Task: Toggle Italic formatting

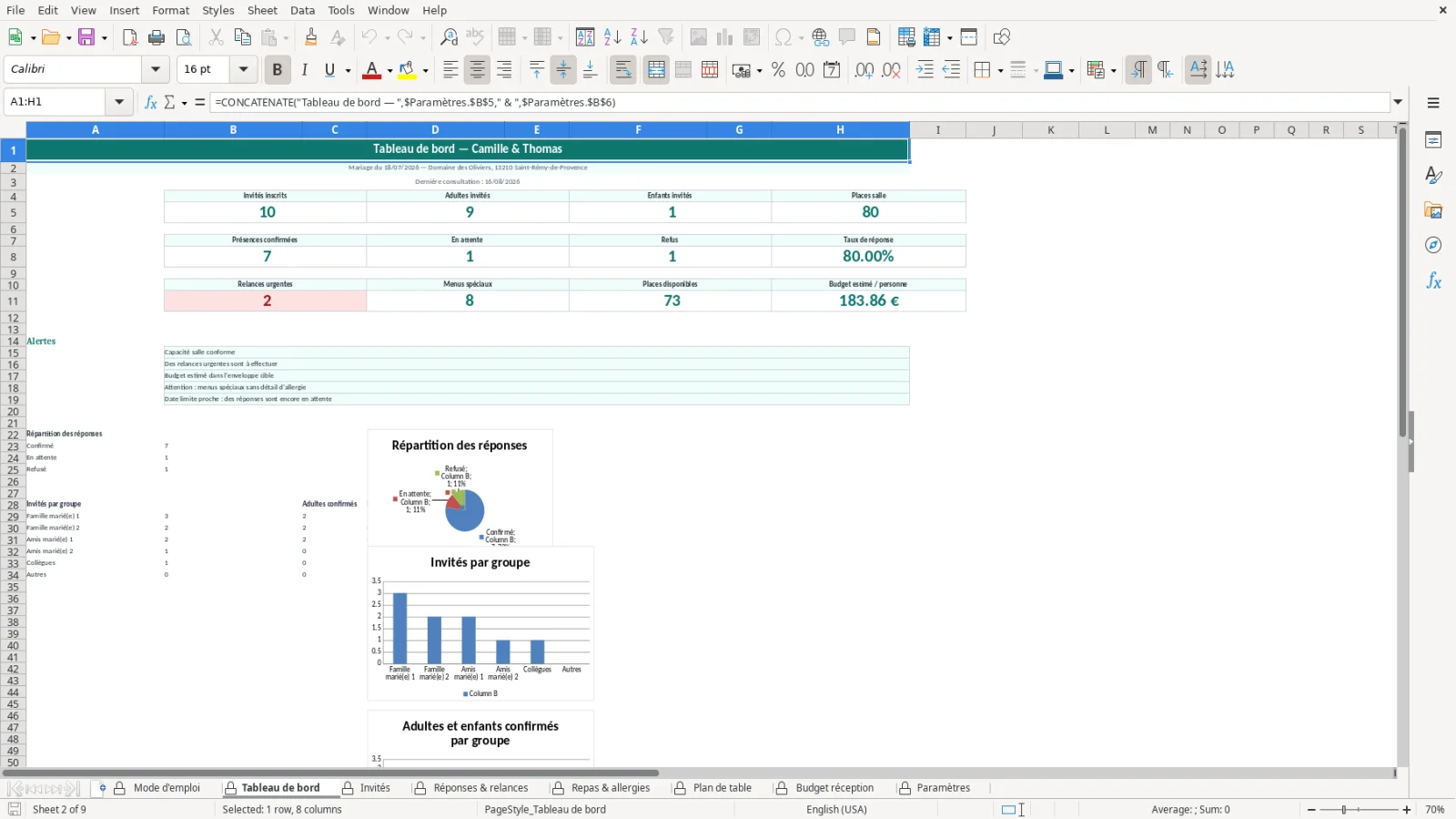Action: coord(304,70)
